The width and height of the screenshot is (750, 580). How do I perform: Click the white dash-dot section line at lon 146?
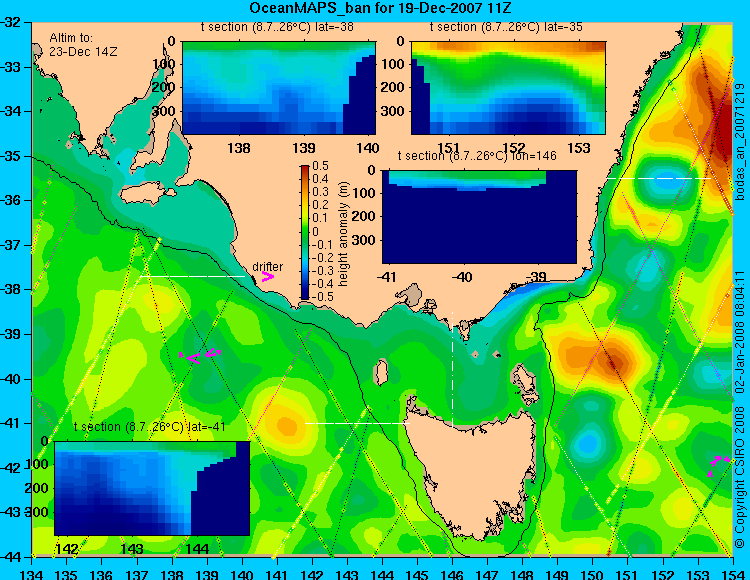pyautogui.click(x=452, y=370)
